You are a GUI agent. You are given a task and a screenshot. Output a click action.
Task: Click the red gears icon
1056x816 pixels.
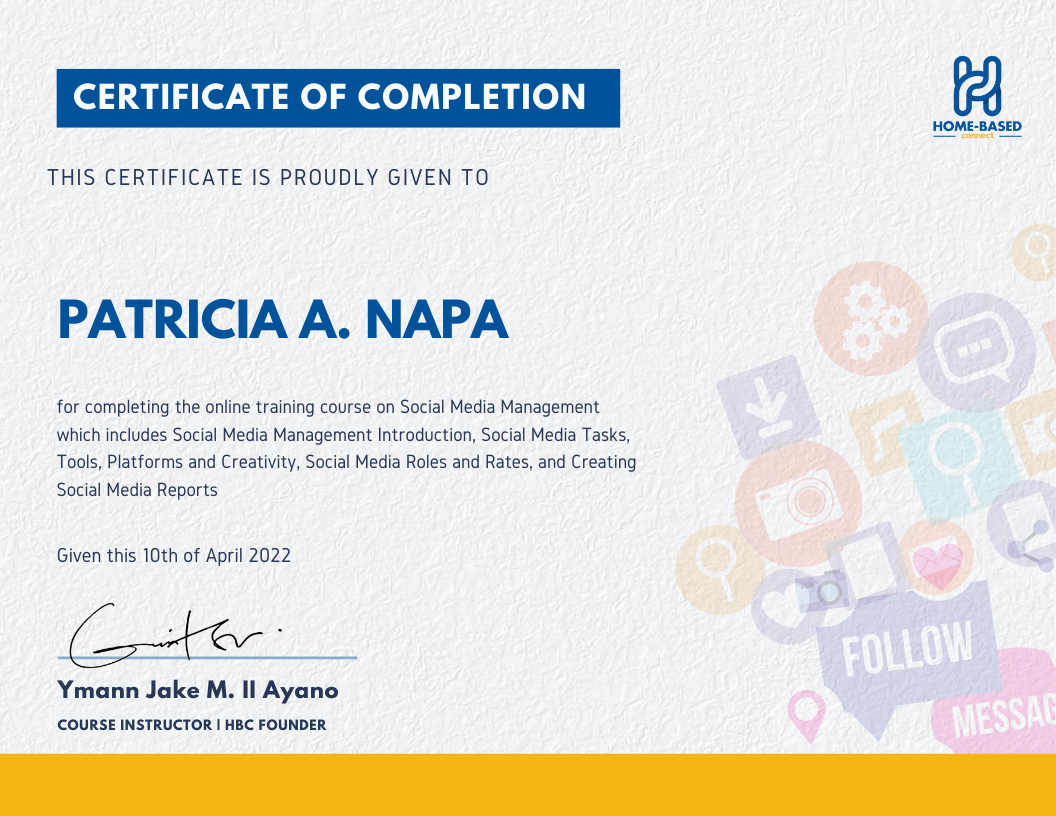[870, 318]
